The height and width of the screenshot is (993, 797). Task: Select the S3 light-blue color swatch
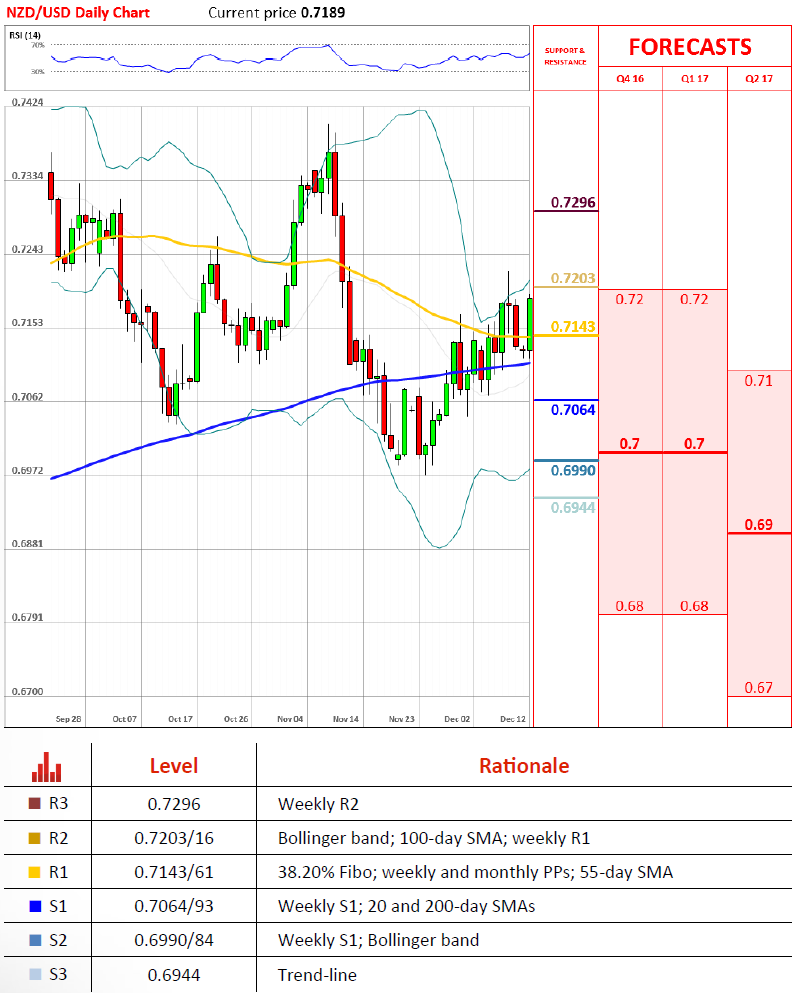tap(35, 974)
